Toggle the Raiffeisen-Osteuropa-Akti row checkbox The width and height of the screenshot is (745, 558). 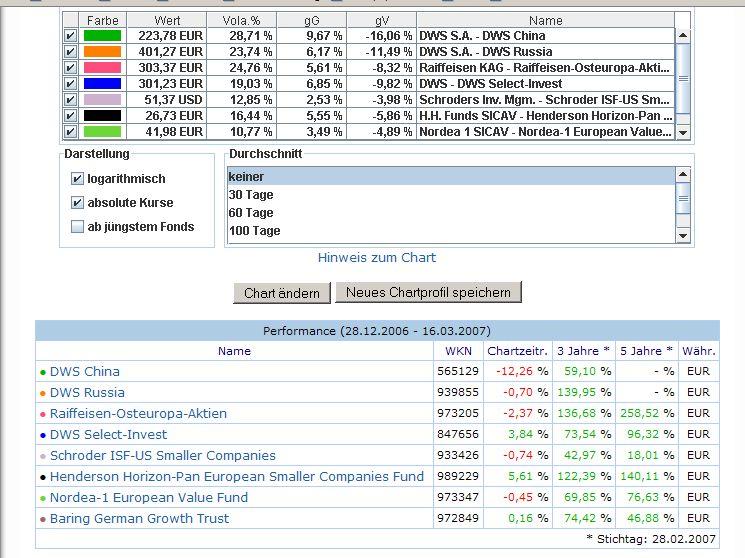tap(70, 67)
